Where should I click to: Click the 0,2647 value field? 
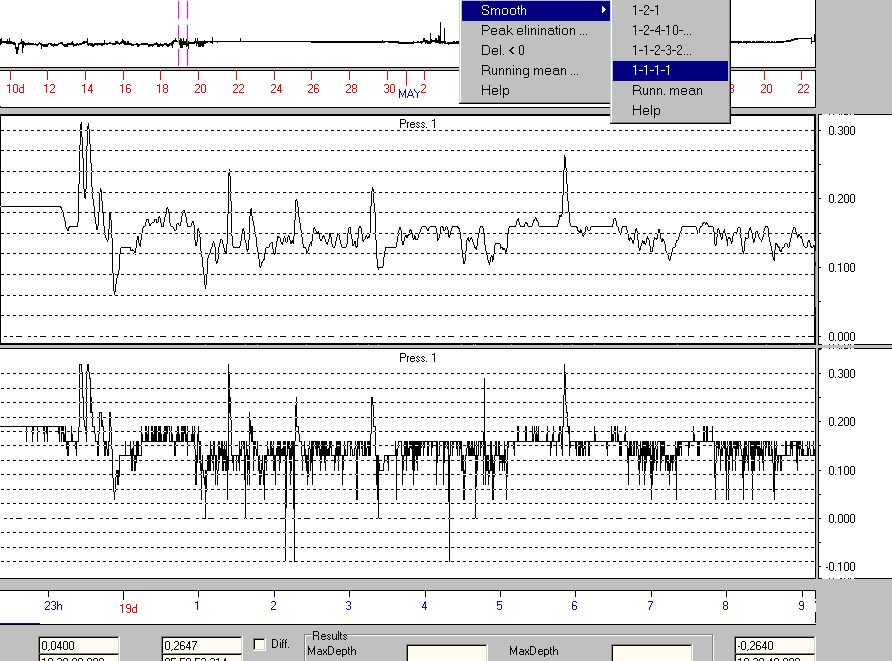click(x=201, y=646)
